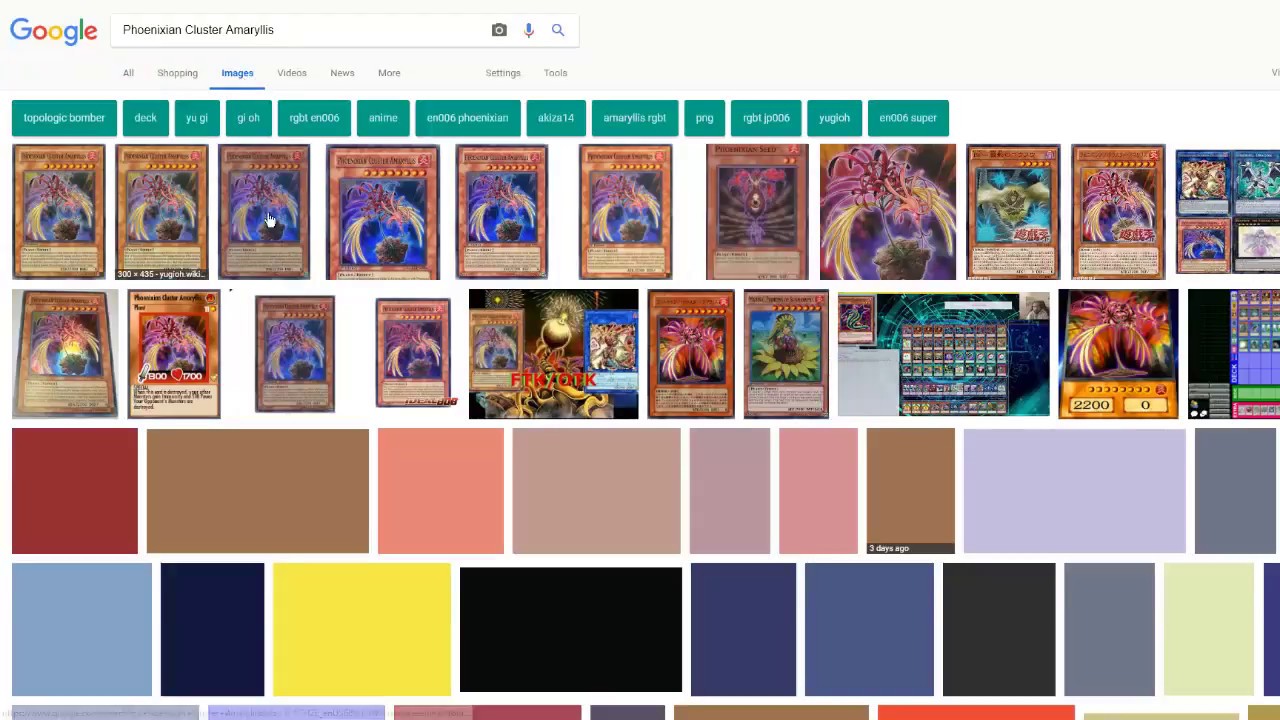1280x720 pixels.
Task: Open the duel simulator screenshot thumbnail
Action: [x=944, y=354]
